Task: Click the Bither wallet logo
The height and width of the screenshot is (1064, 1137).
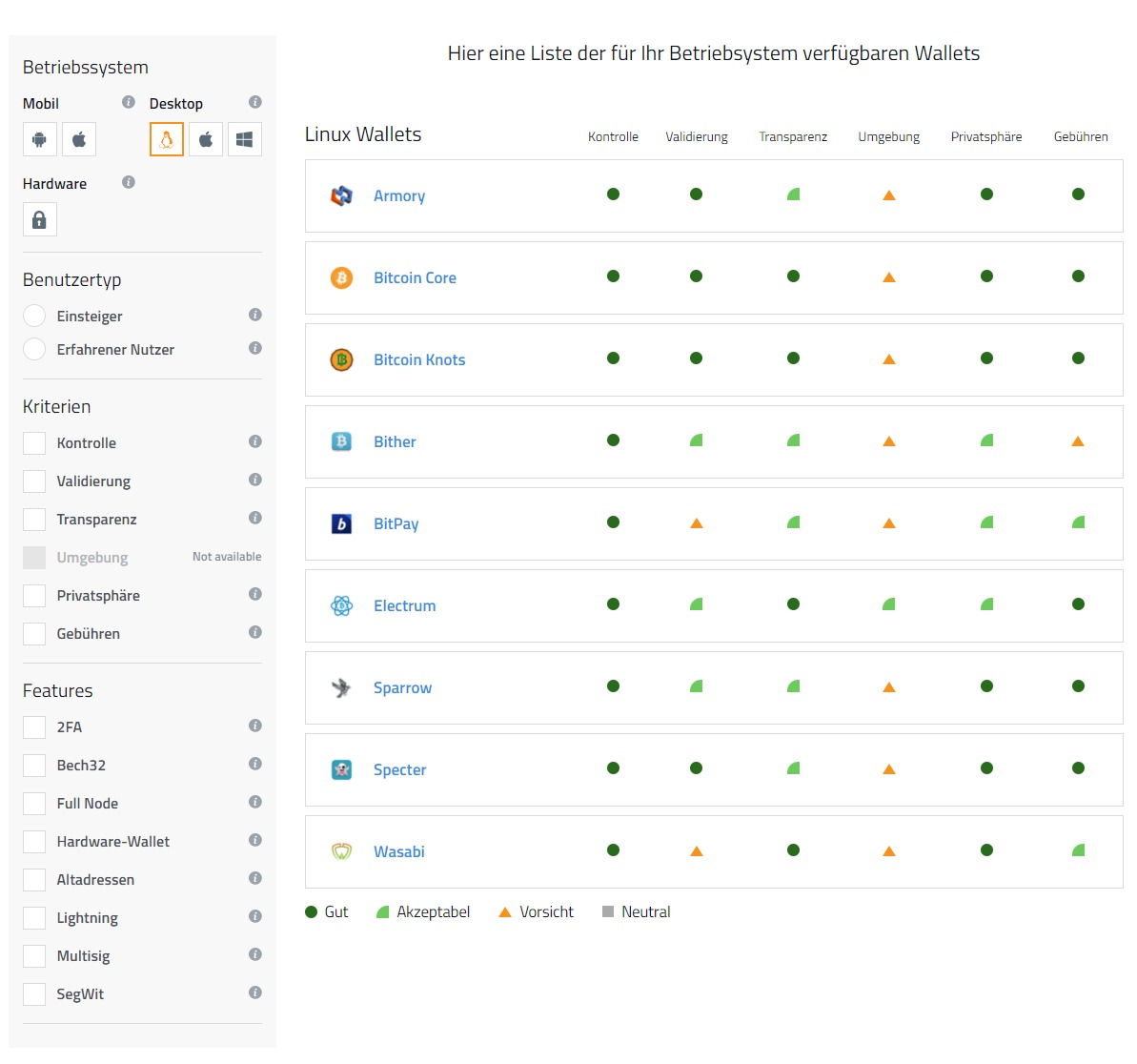Action: [x=341, y=441]
